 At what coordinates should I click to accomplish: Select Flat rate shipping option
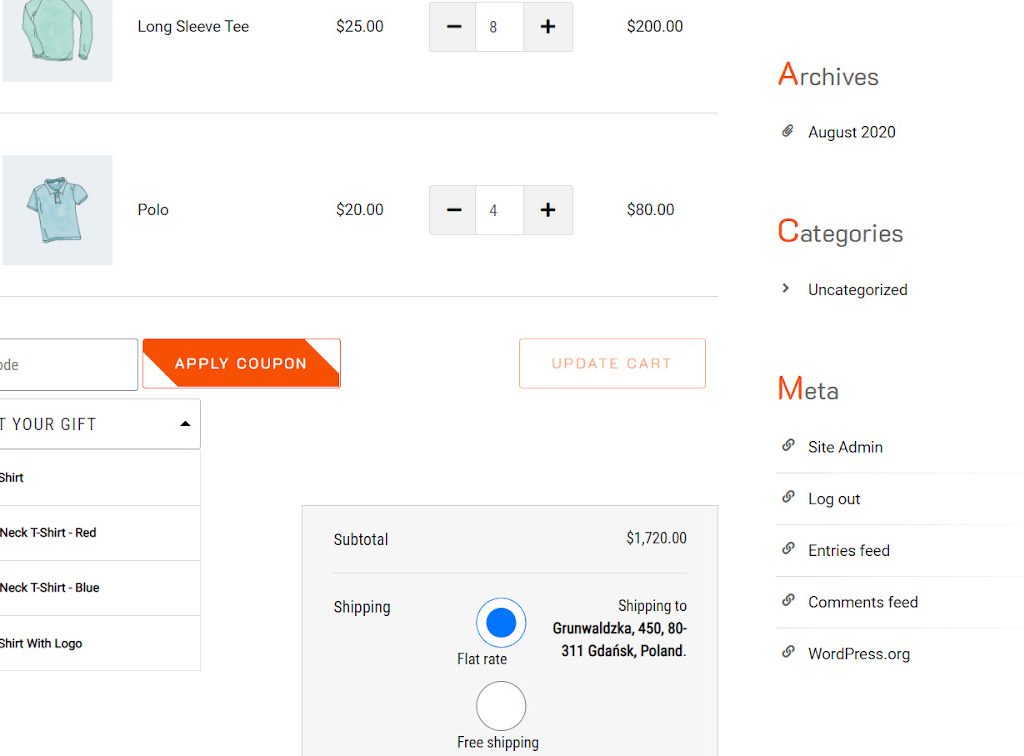click(500, 623)
